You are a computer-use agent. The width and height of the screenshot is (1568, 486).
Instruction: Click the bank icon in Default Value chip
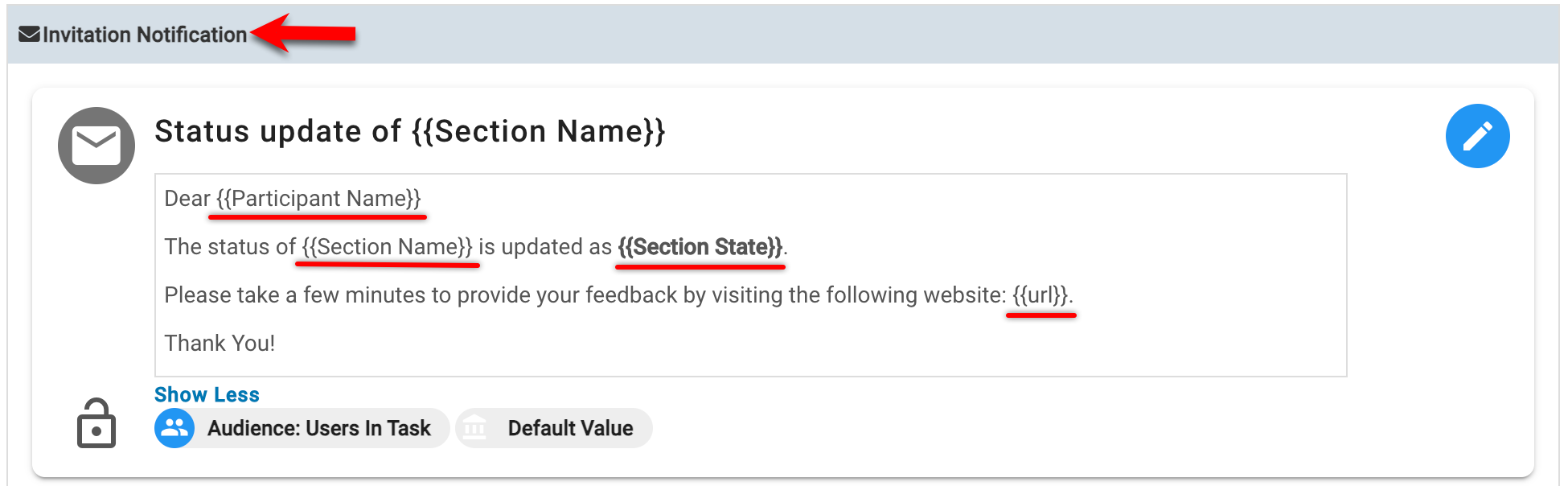click(475, 428)
